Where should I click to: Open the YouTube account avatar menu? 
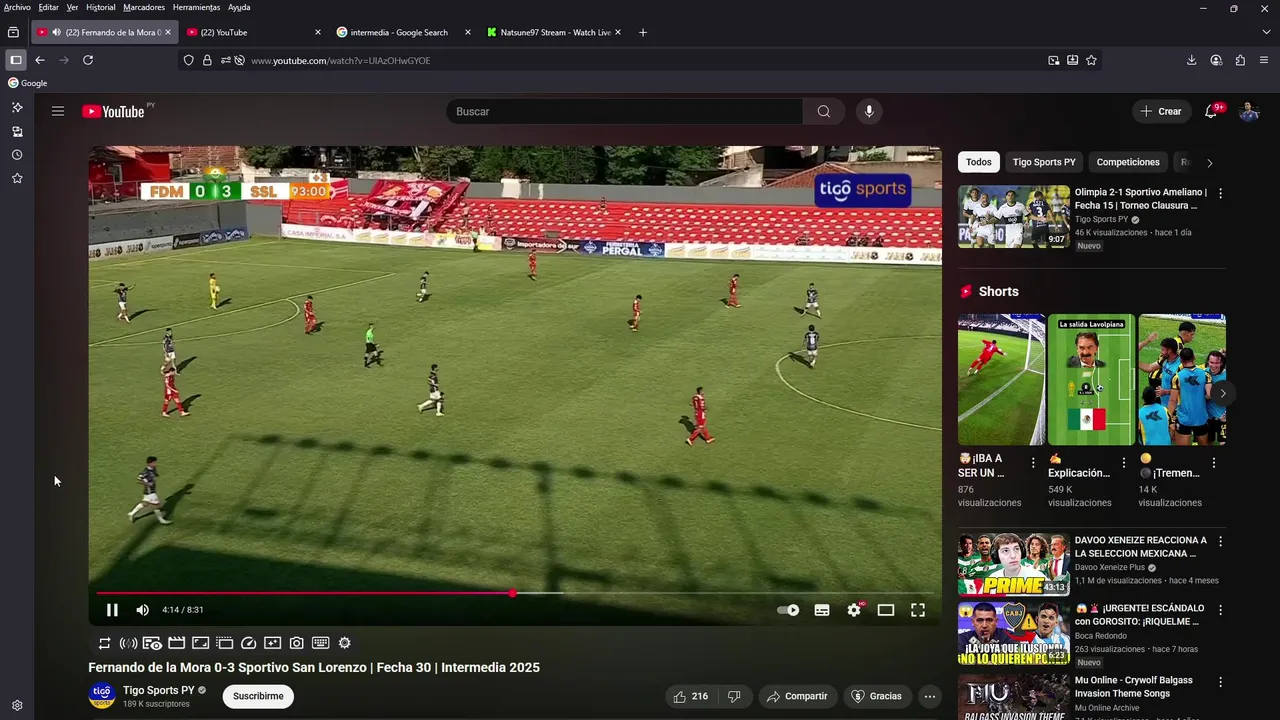[1249, 111]
